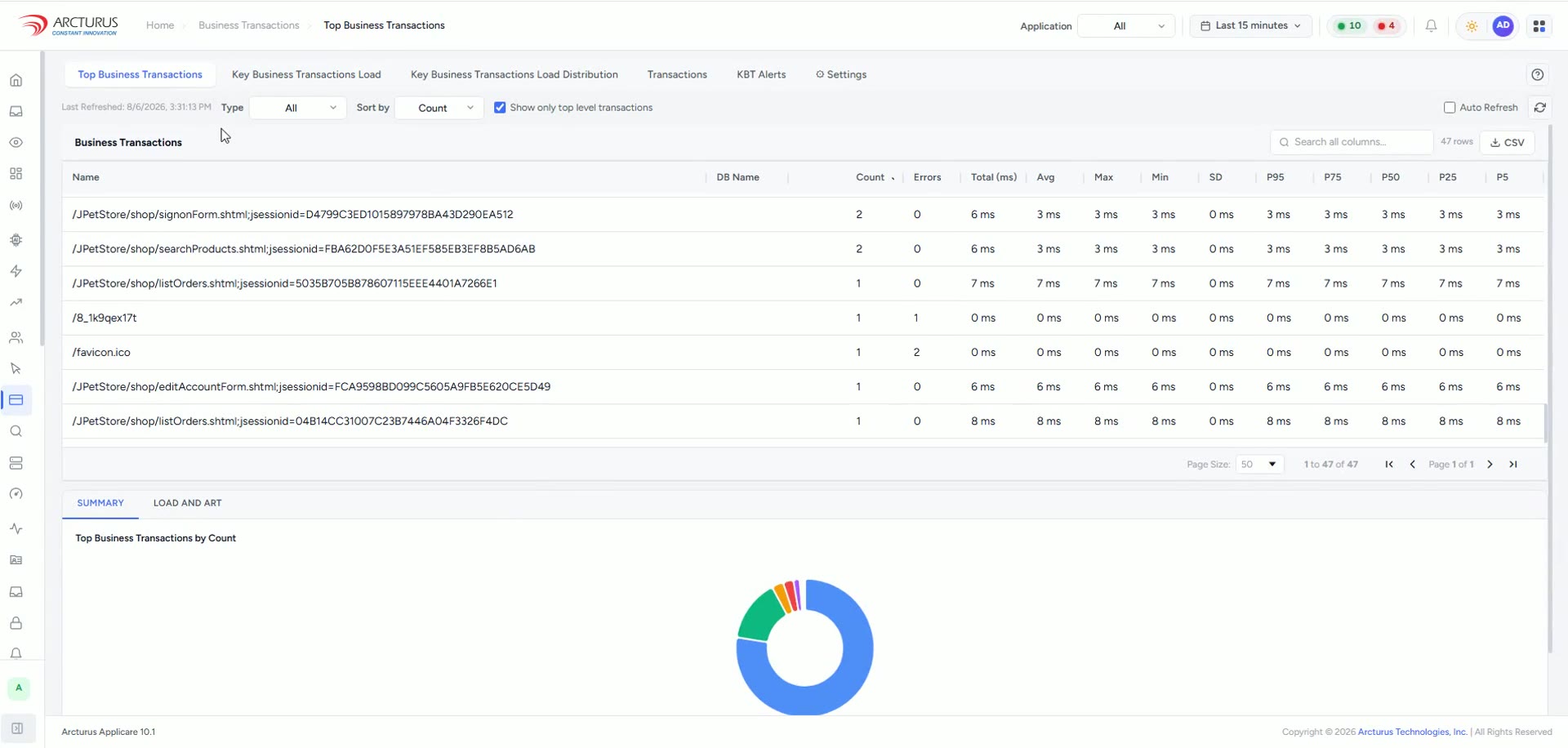
Task: Open the home icon in sidebar
Action: pyautogui.click(x=16, y=80)
